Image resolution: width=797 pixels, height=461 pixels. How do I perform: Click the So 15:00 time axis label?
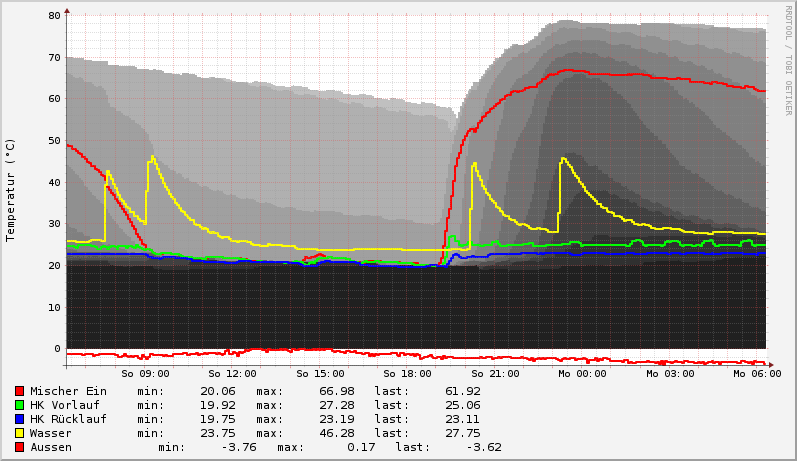tap(320, 373)
